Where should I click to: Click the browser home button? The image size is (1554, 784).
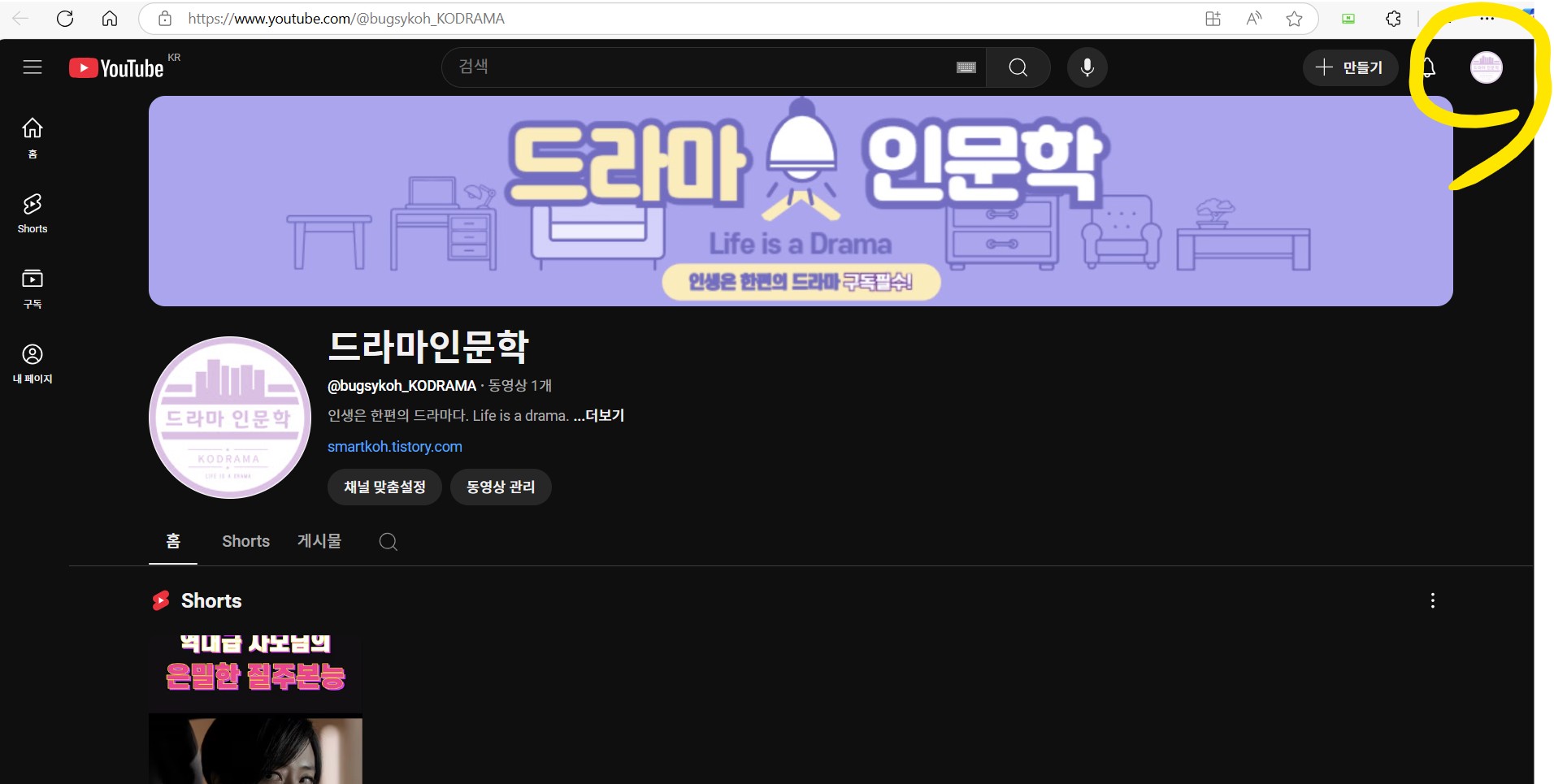109,19
